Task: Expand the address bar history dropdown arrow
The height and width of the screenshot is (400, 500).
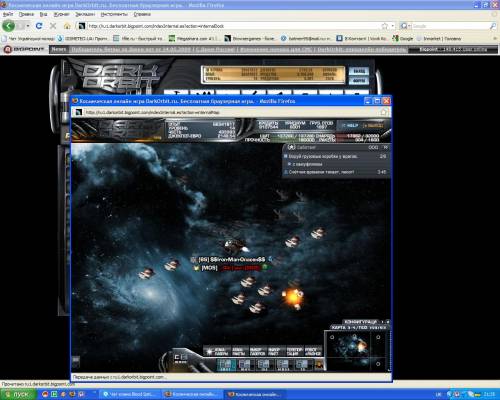Action: 393,26
